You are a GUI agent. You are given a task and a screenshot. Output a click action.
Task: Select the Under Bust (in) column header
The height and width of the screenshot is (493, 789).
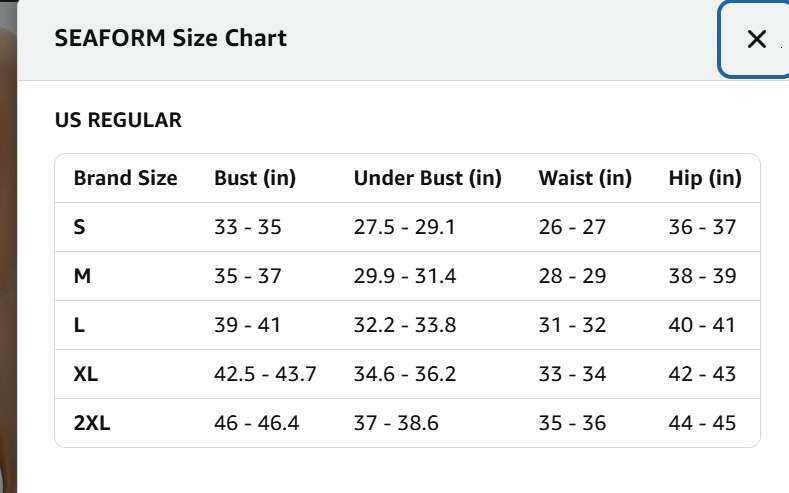point(427,178)
